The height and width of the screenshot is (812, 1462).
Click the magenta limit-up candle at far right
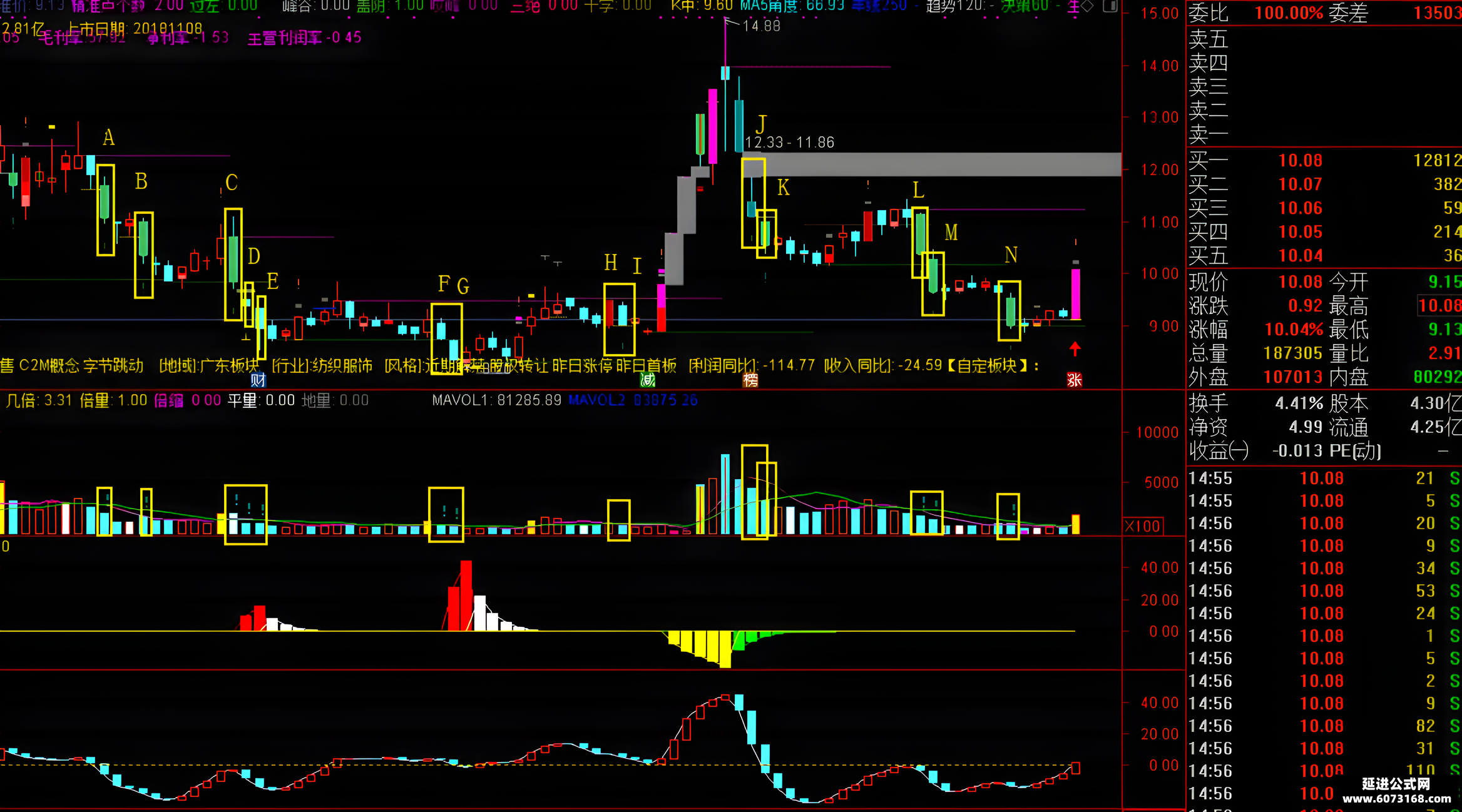(x=1075, y=294)
